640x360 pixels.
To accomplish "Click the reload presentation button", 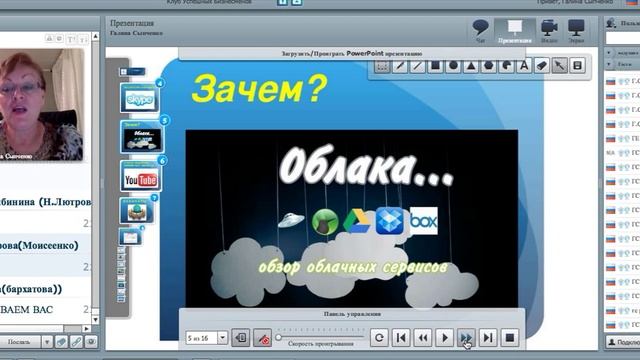I will 379,338.
